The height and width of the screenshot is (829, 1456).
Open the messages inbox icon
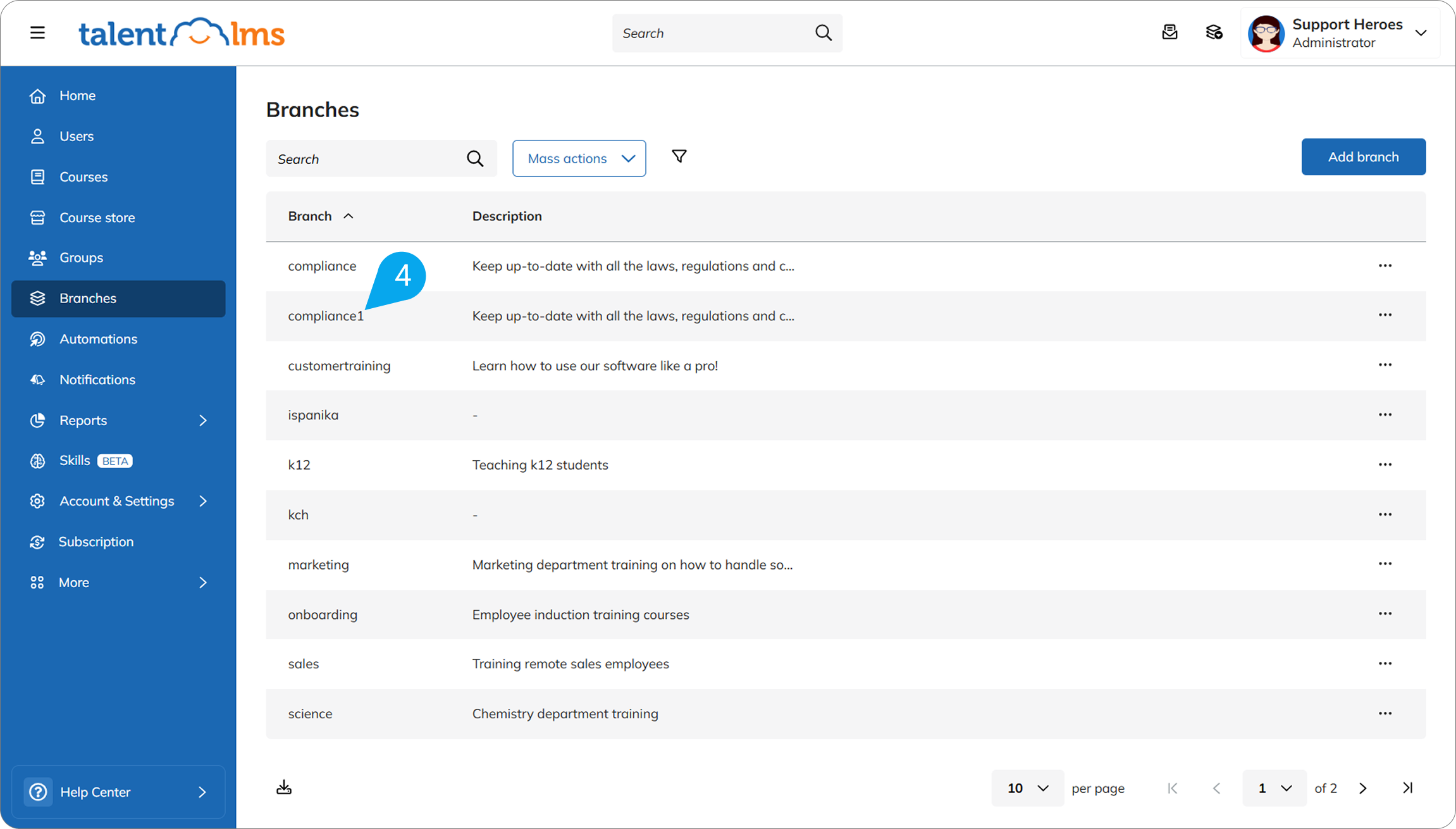click(x=1169, y=32)
